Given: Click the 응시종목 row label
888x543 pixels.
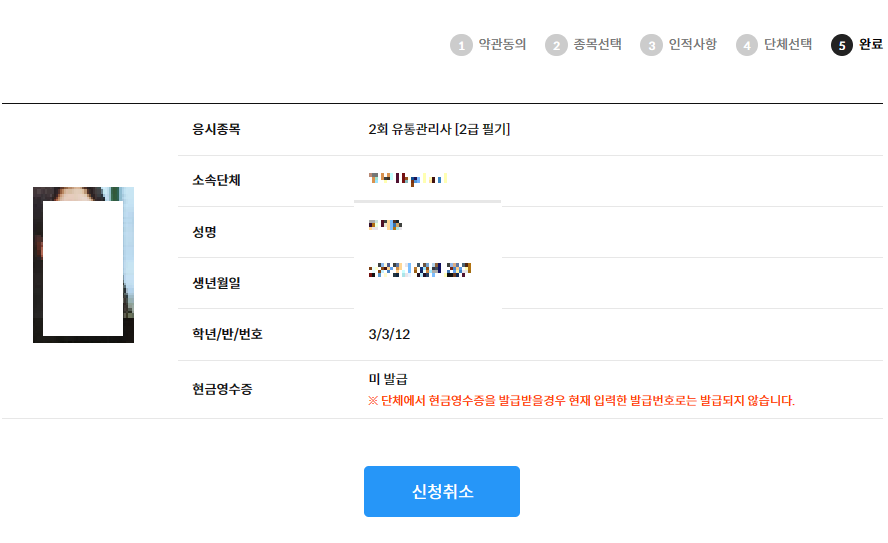Looking at the screenshot, I should pyautogui.click(x=217, y=130).
